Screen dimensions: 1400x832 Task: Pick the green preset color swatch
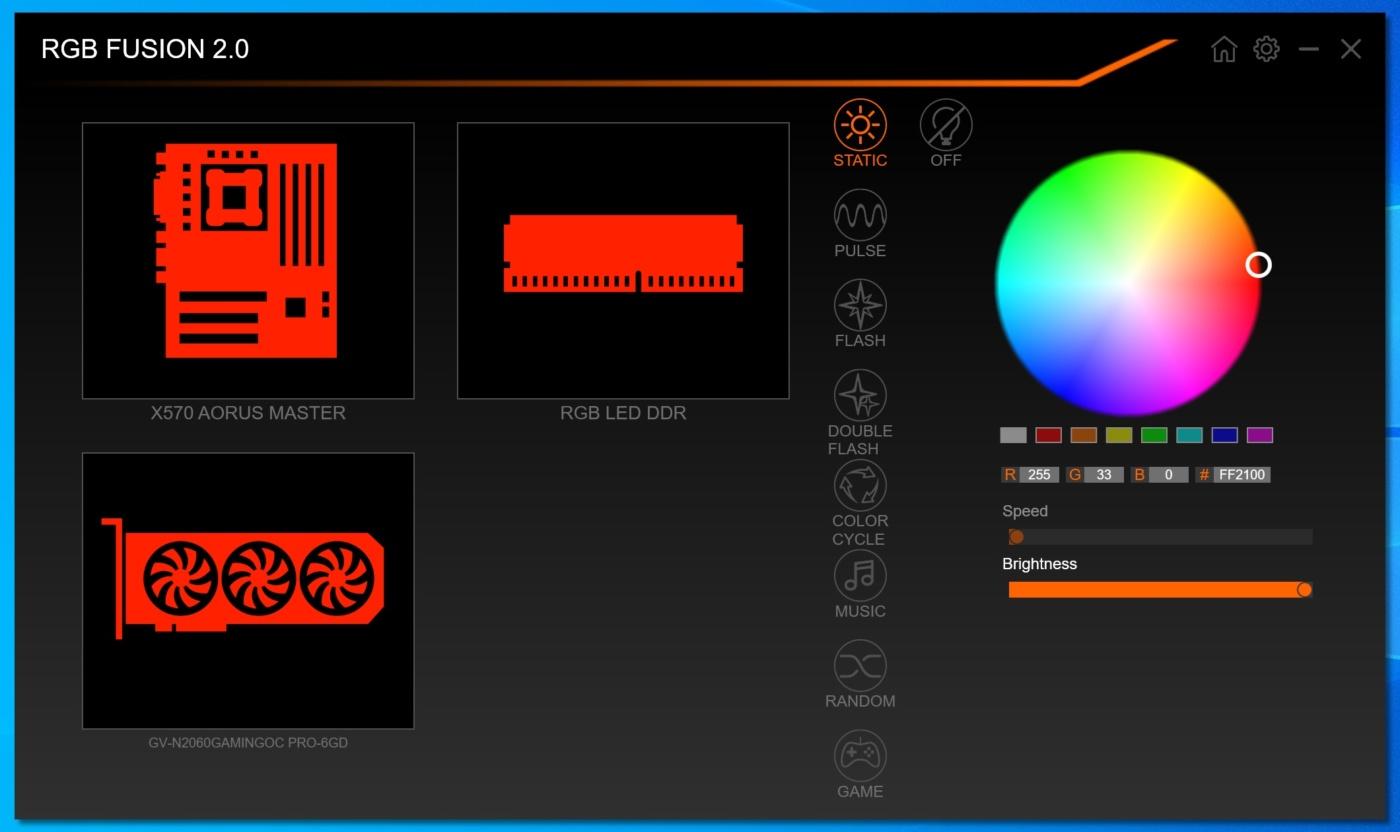[1154, 435]
